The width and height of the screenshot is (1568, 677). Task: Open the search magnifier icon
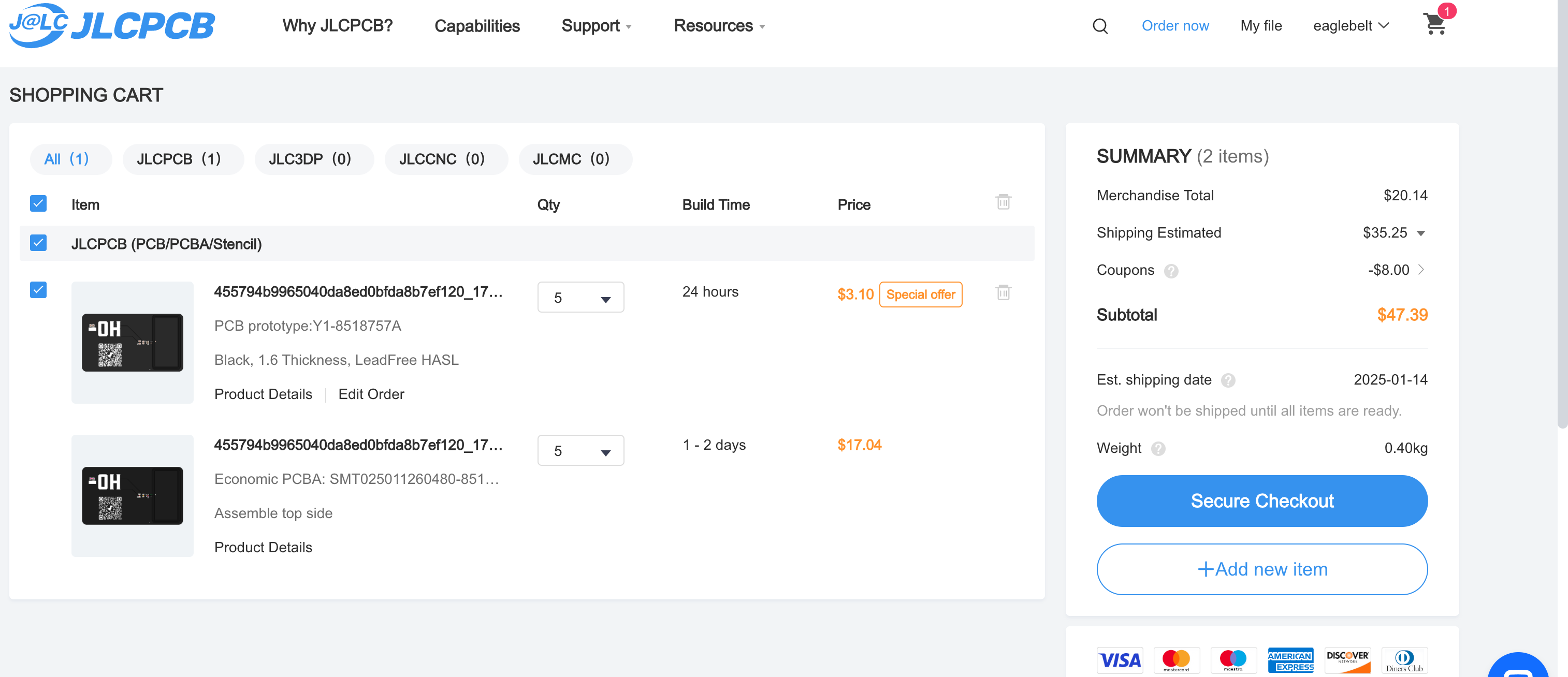tap(1100, 26)
